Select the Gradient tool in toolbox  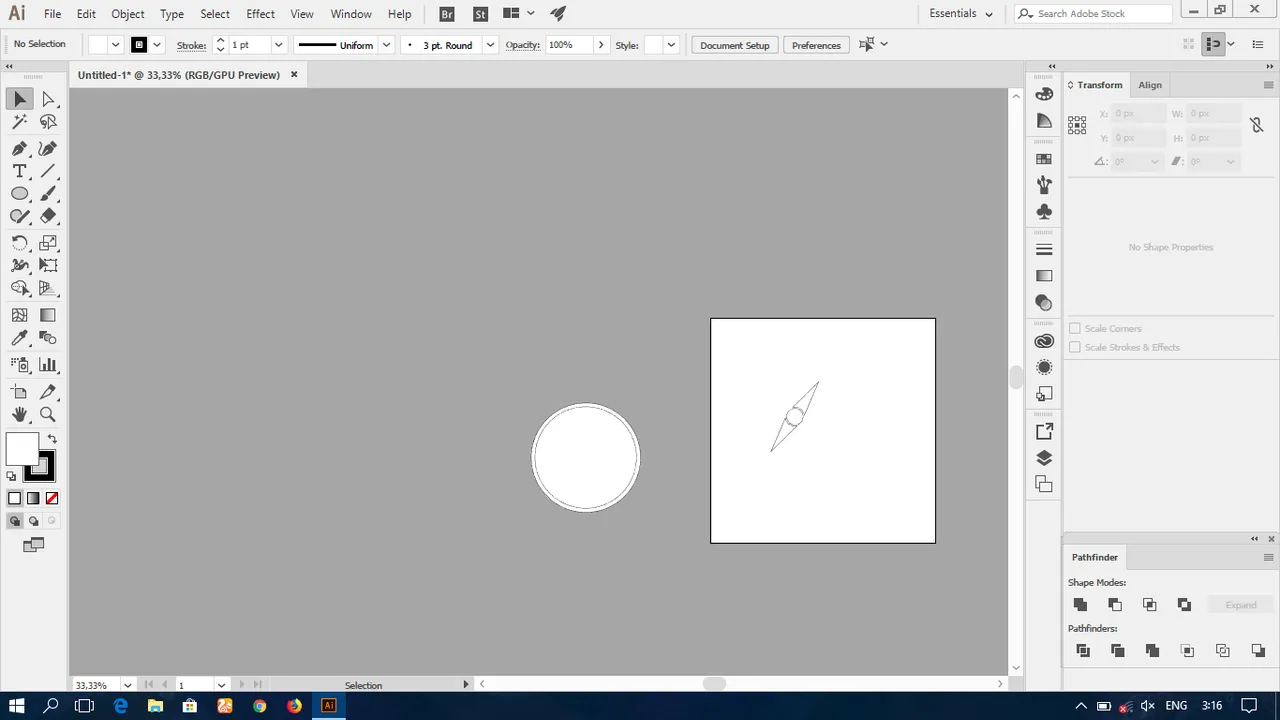pyautogui.click(x=48, y=316)
